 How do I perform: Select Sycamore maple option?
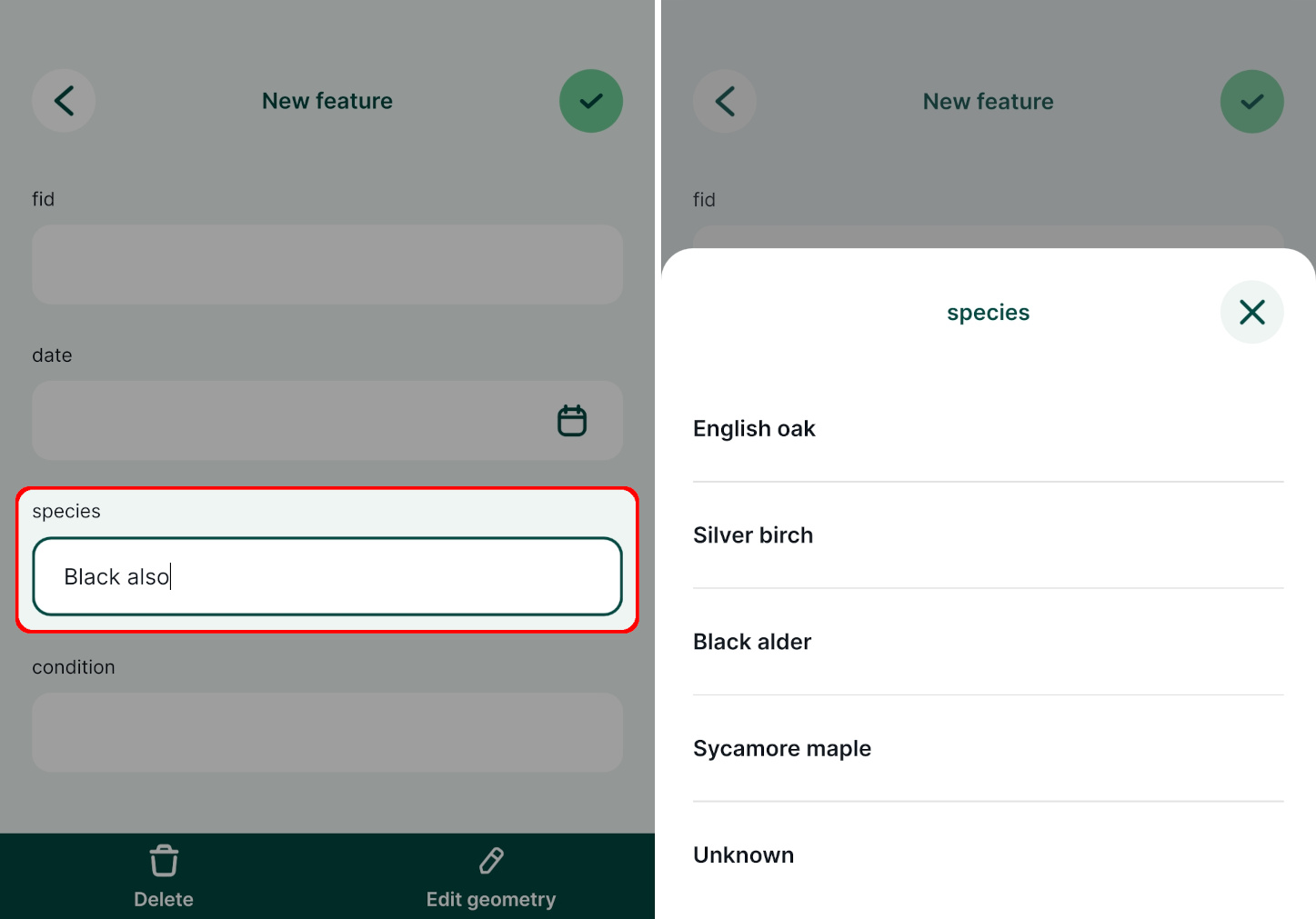[x=989, y=748]
